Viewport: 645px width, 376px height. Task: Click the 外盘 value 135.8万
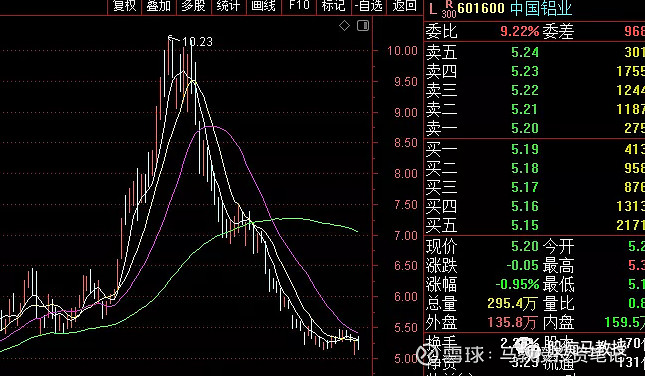(x=512, y=323)
